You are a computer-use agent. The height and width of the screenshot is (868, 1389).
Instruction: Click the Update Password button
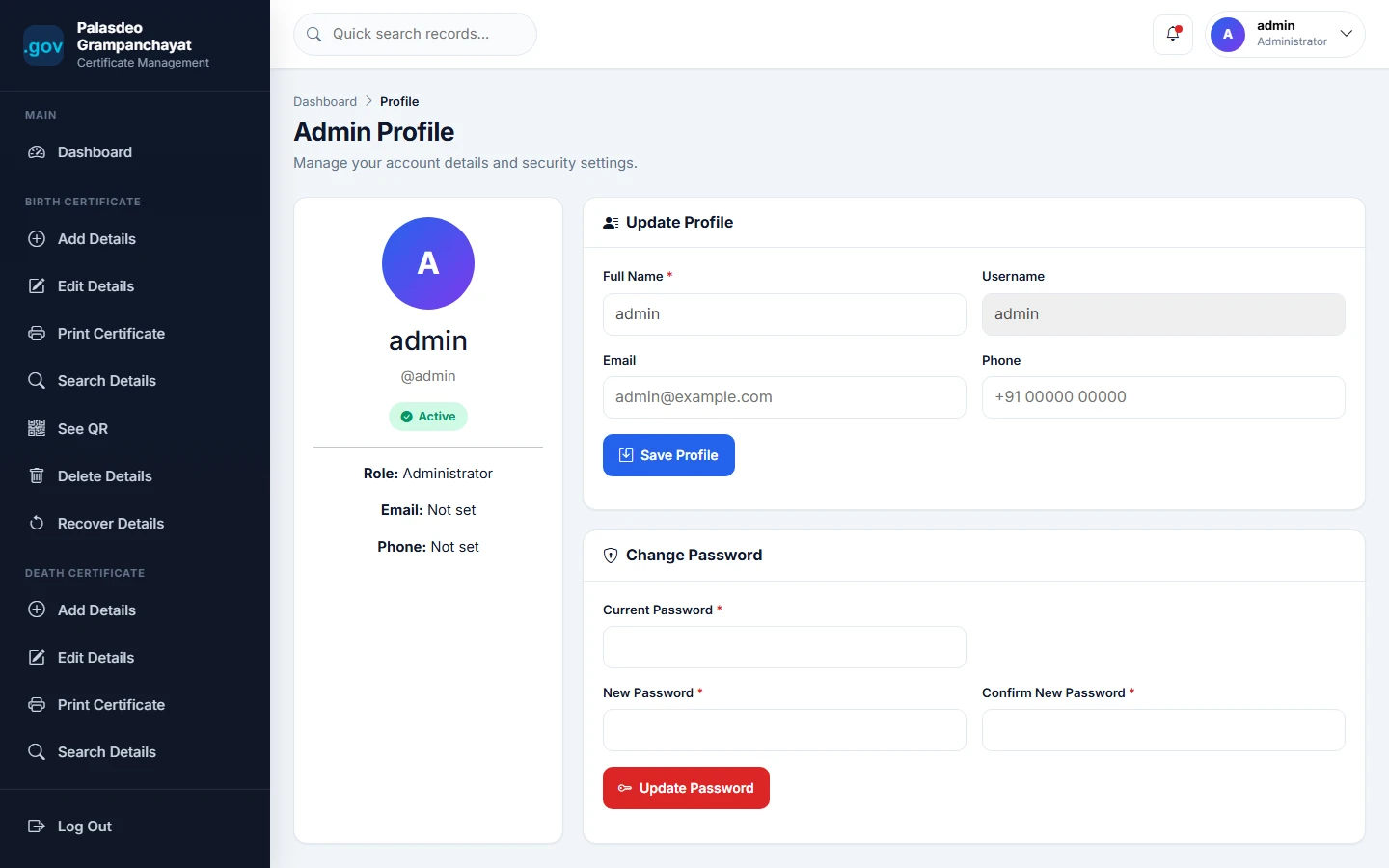pyautogui.click(x=686, y=788)
